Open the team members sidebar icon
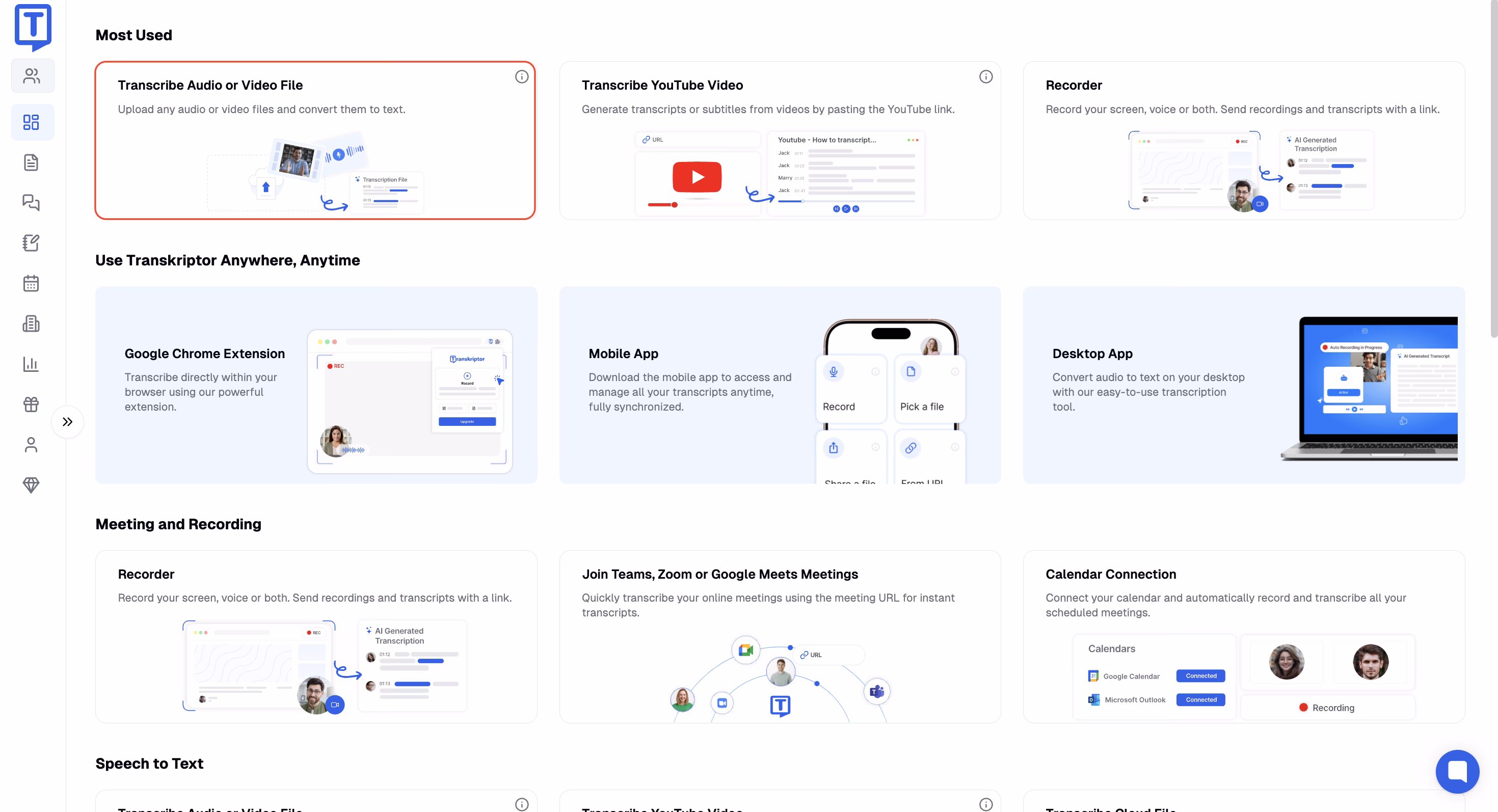Viewport: 1498px width, 812px height. tap(33, 75)
